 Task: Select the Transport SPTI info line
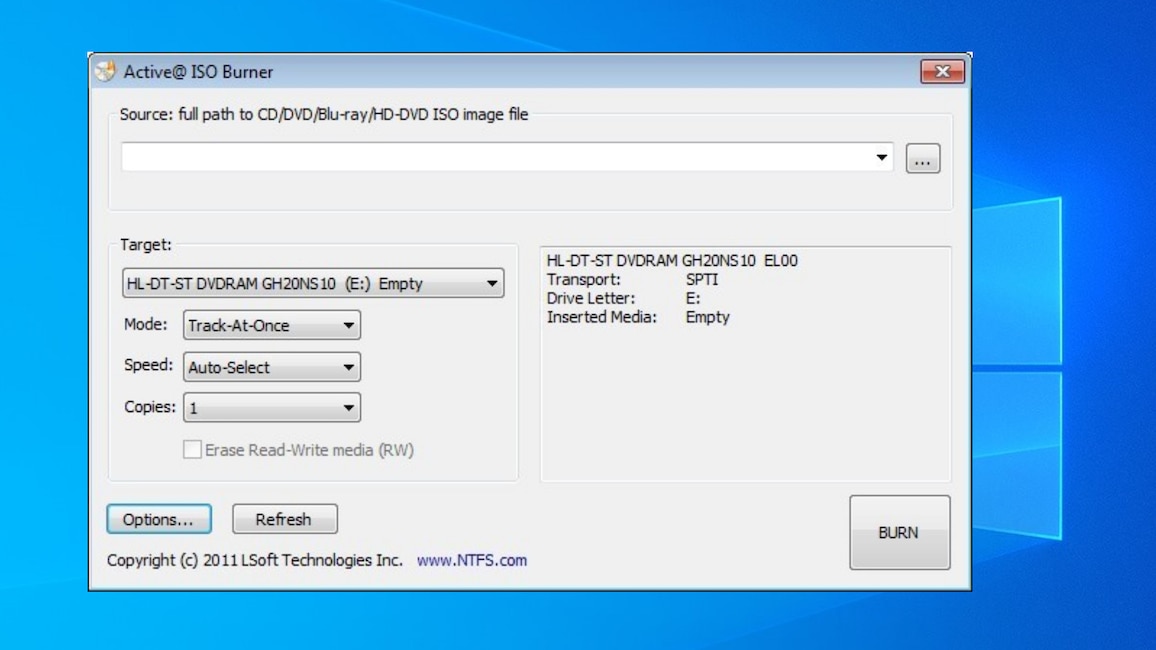click(x=632, y=280)
